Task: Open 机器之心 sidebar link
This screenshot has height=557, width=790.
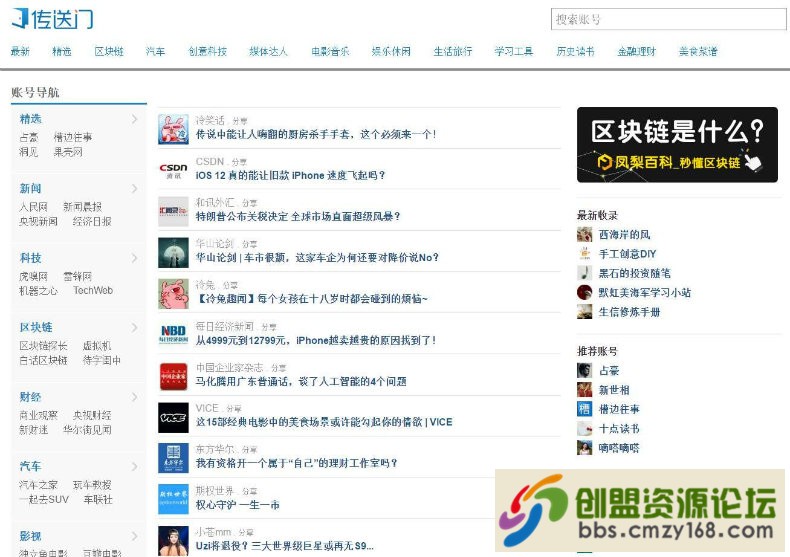Action: [38, 291]
